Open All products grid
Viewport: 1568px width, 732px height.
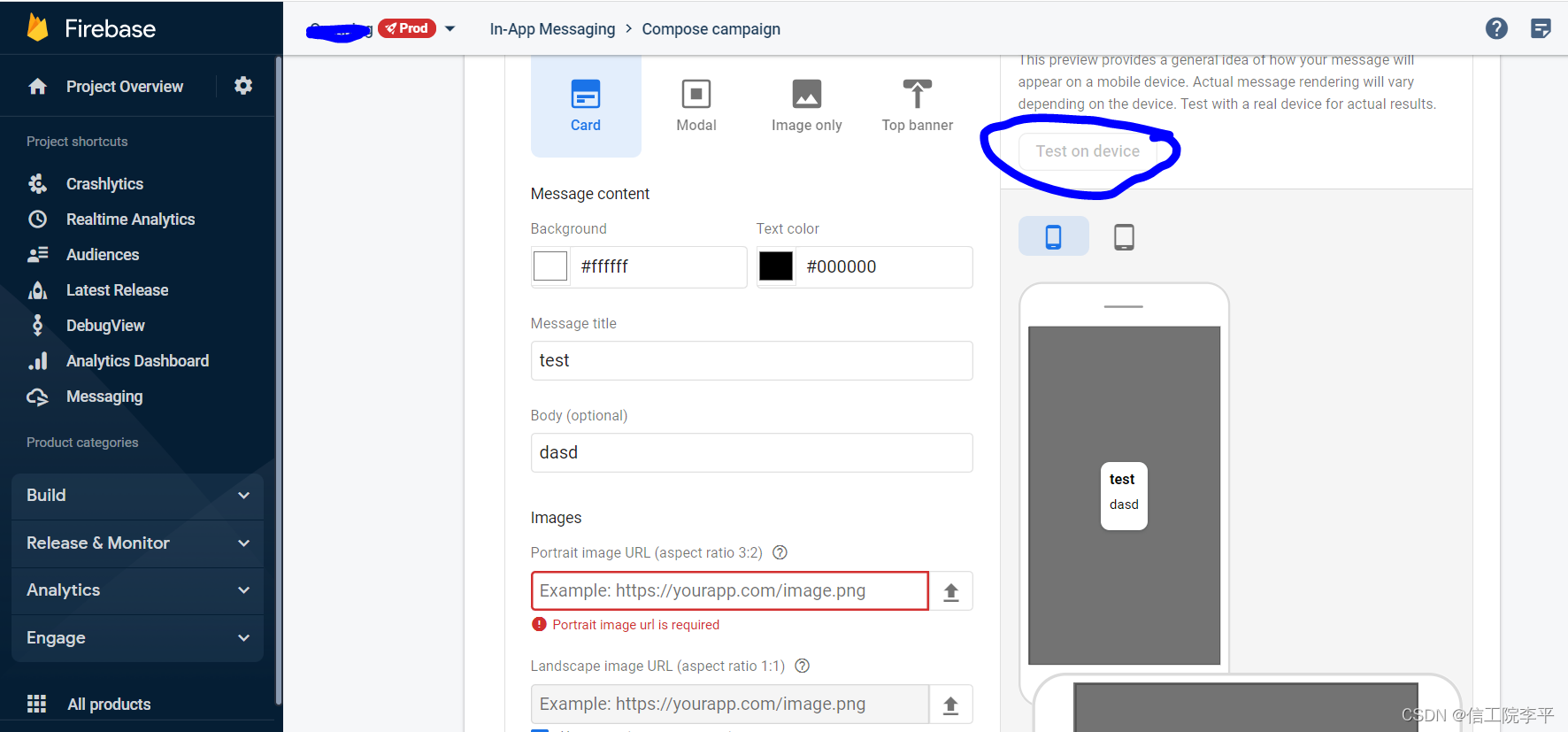click(x=88, y=704)
